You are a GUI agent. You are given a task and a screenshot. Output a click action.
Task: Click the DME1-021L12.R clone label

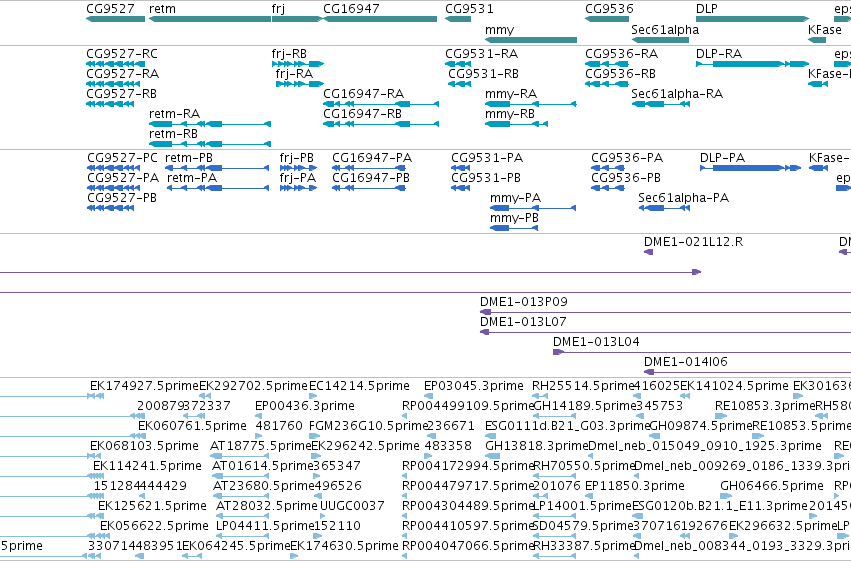coord(694,242)
